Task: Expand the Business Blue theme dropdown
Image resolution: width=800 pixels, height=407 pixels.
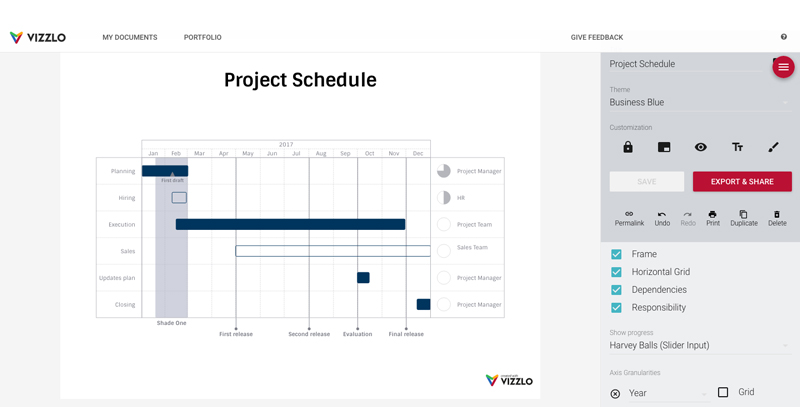Action: pyautogui.click(x=699, y=103)
